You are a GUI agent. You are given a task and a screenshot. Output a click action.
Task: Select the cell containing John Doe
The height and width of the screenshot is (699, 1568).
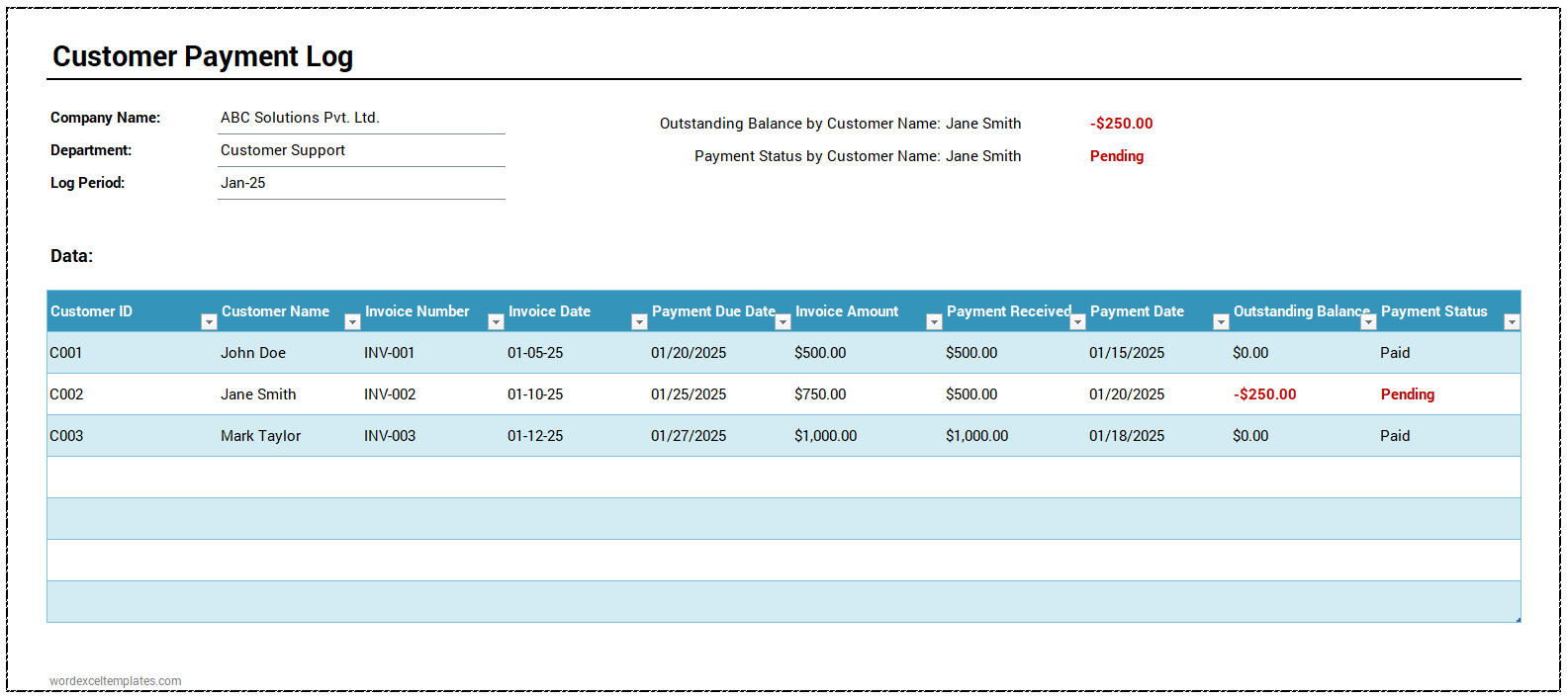click(x=253, y=353)
